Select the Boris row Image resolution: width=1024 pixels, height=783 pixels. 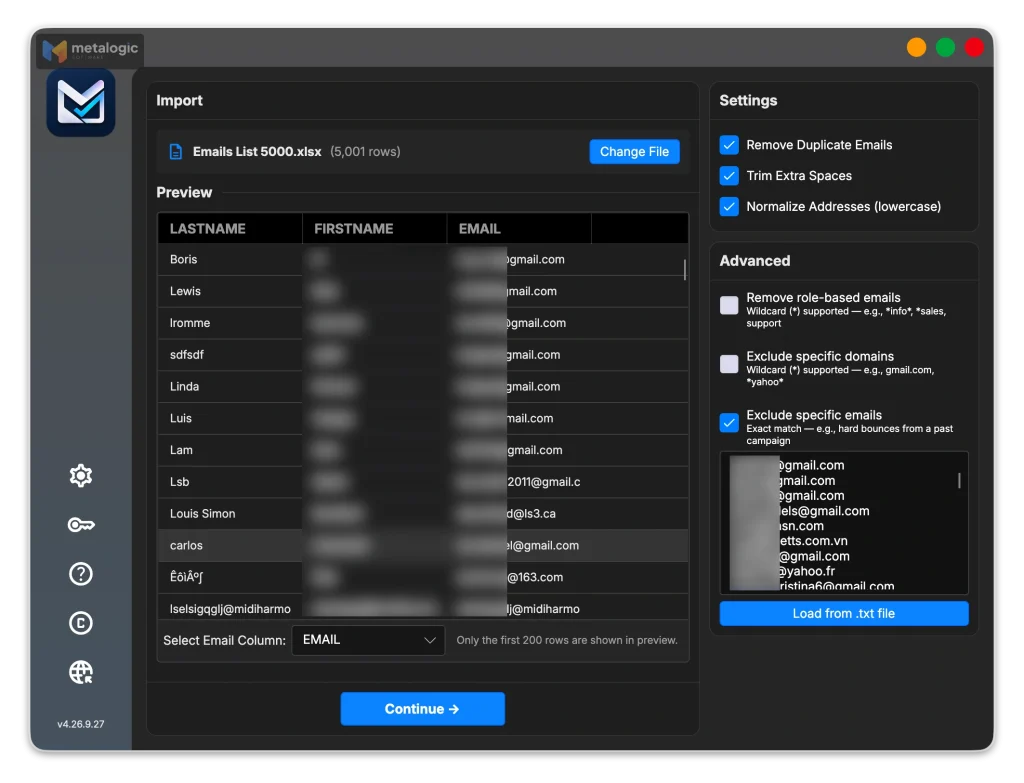[423, 259]
